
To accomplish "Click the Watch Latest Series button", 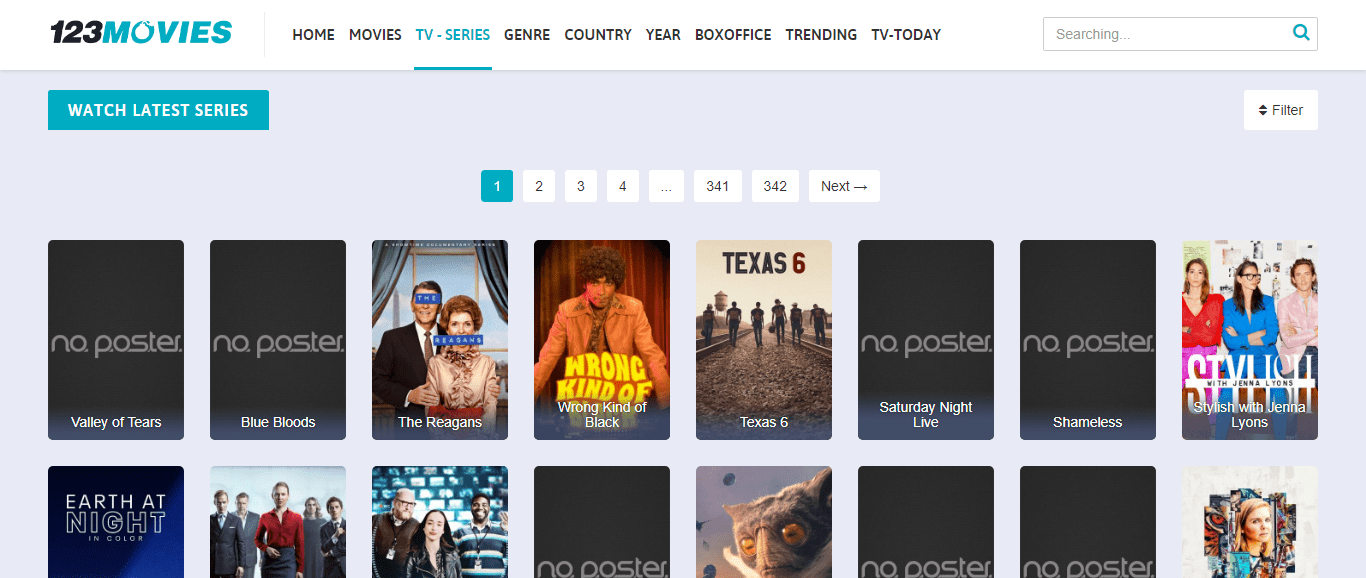I will pos(158,110).
